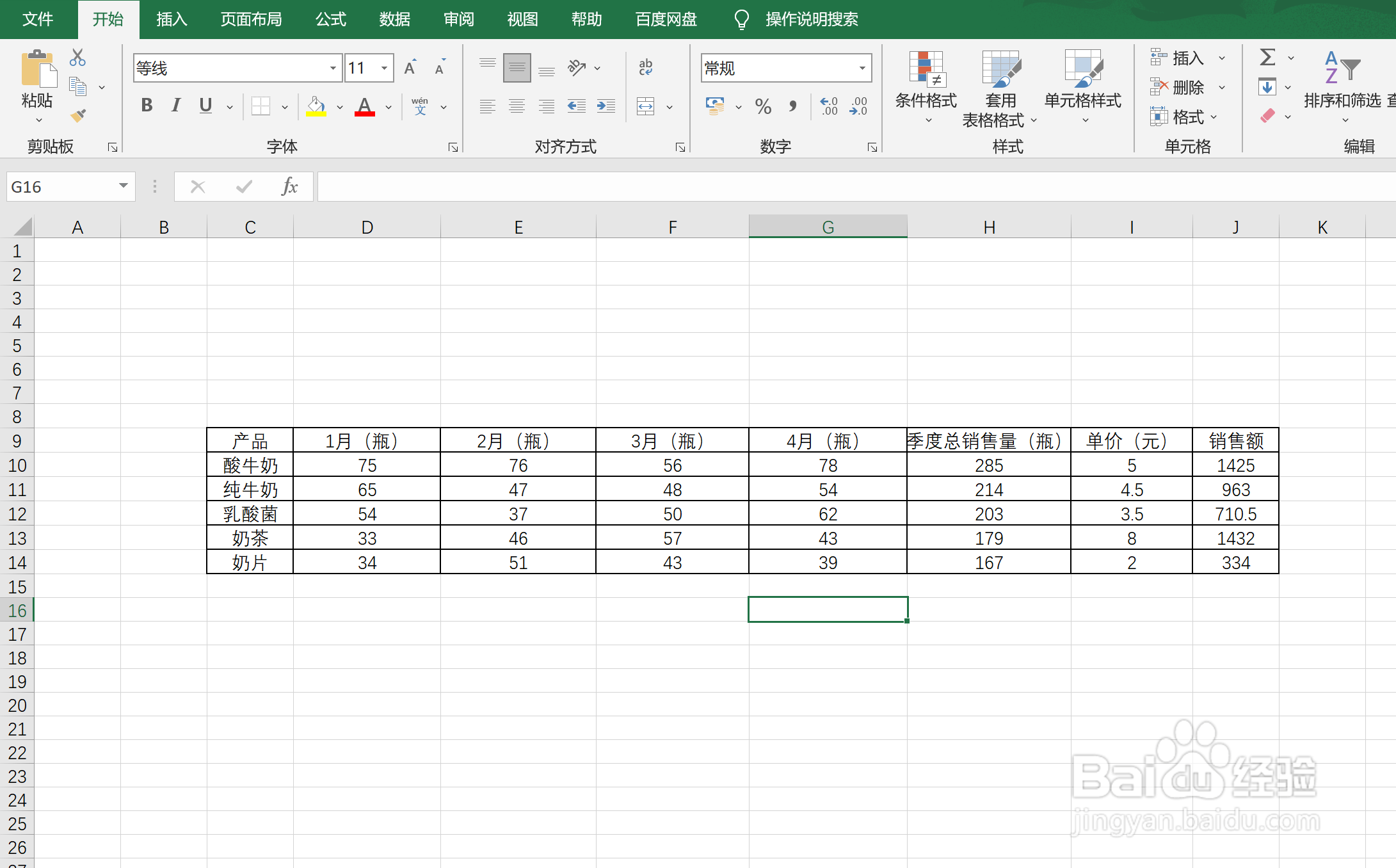Toggle Wrap Text
Image resolution: width=1396 pixels, height=868 pixels.
tap(646, 67)
